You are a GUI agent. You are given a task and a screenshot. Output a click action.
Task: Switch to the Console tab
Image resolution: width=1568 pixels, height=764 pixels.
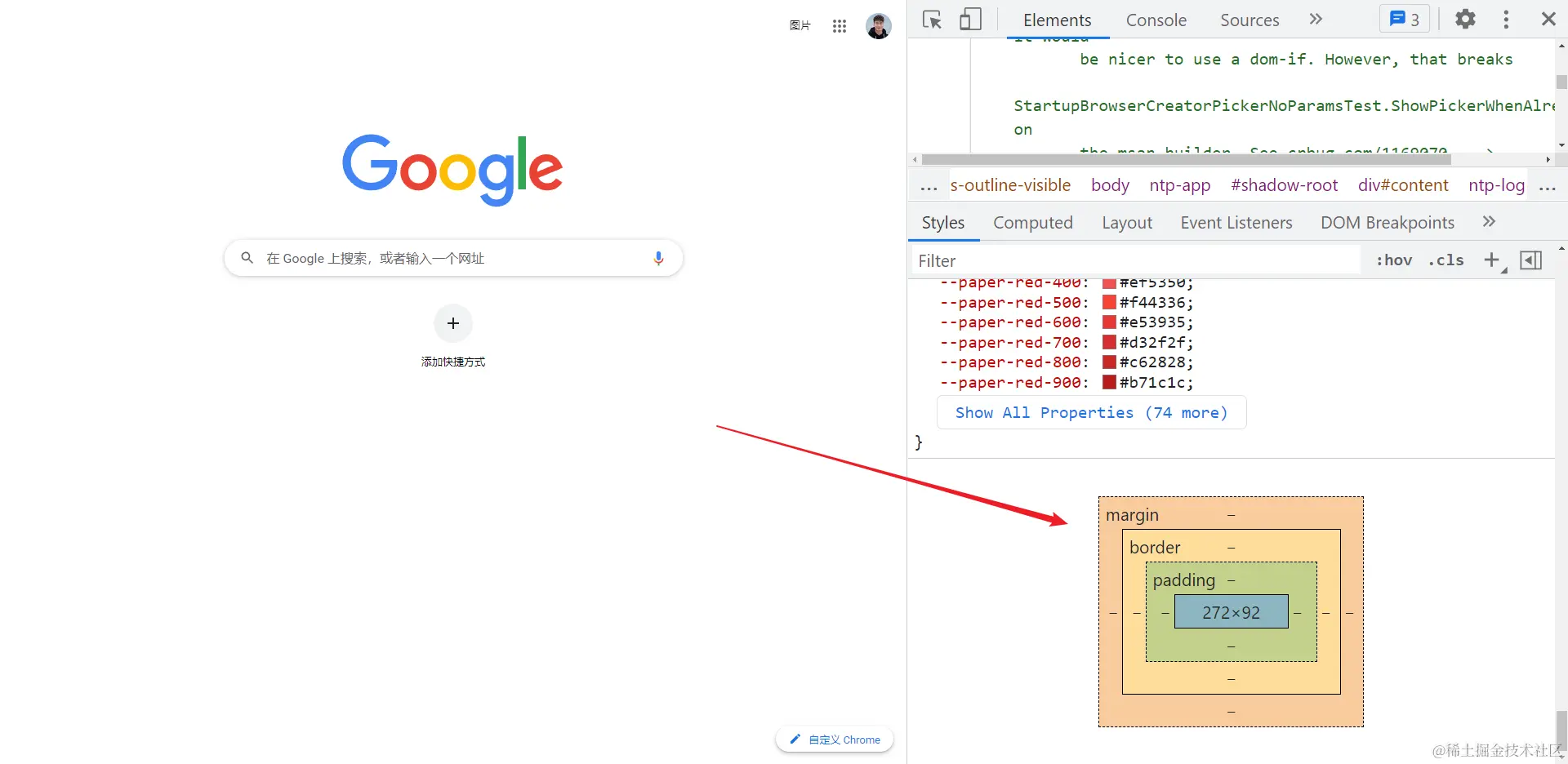pyautogui.click(x=1156, y=20)
